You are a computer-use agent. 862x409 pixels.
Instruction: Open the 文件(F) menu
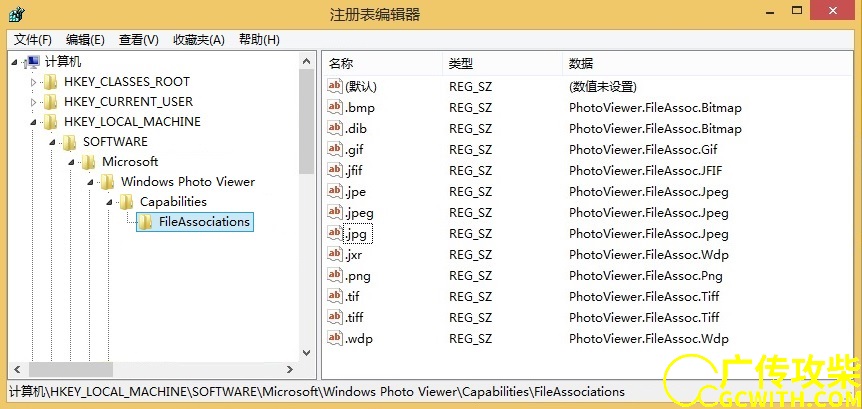[x=33, y=40]
